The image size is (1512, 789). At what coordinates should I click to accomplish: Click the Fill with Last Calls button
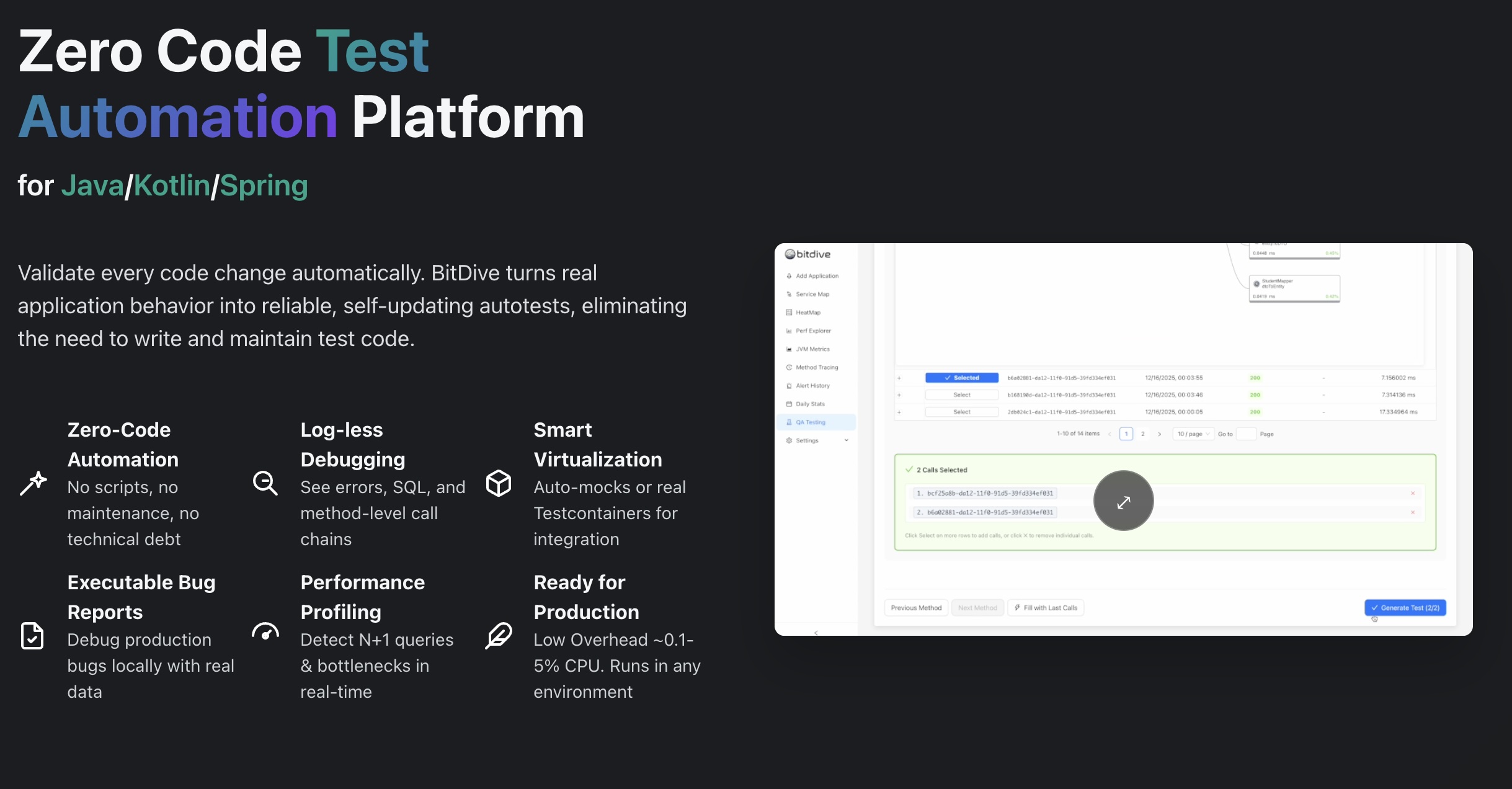[x=1046, y=608]
